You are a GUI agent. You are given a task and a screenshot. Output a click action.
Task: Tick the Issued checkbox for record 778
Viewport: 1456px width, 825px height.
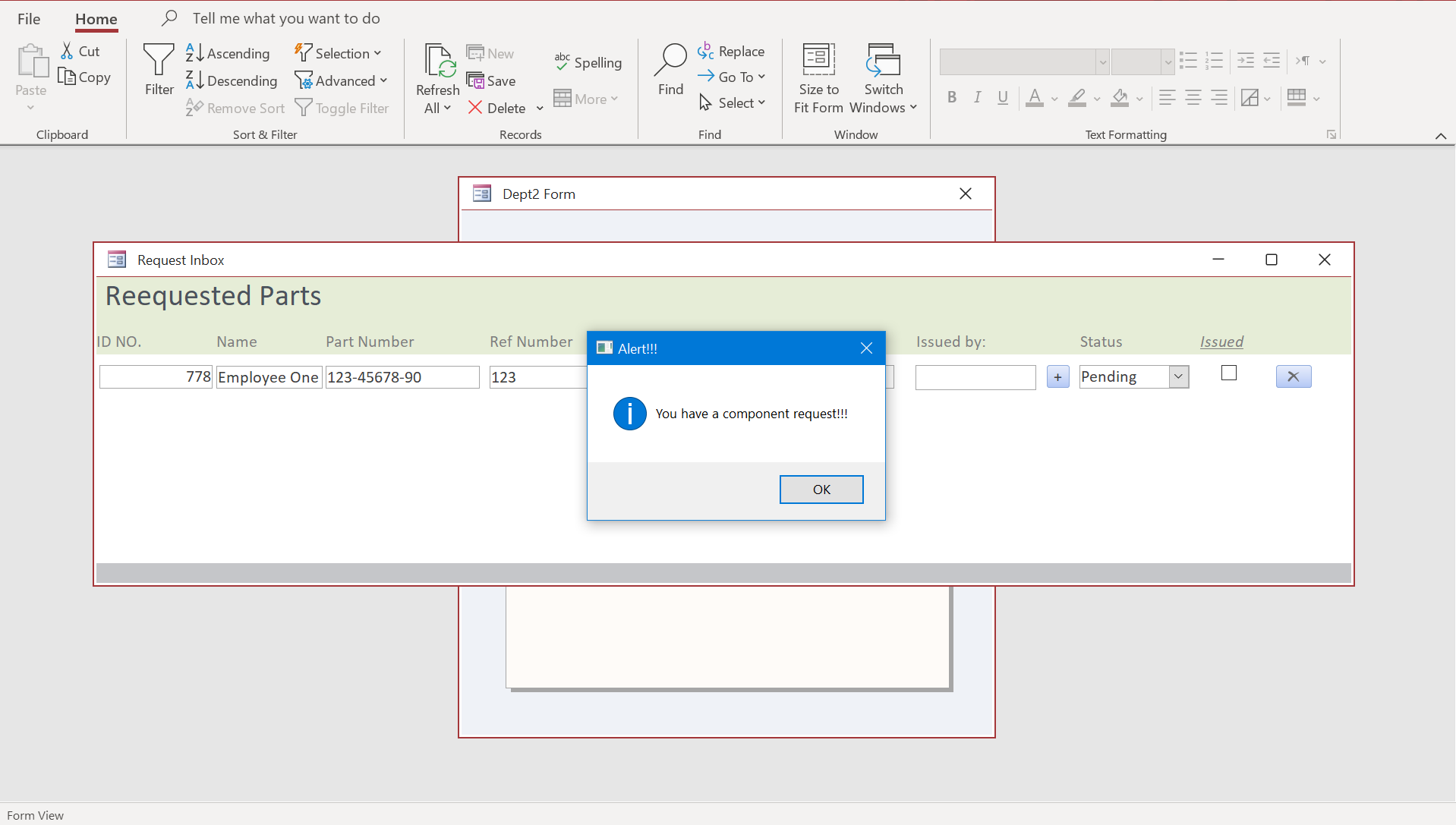click(x=1229, y=373)
